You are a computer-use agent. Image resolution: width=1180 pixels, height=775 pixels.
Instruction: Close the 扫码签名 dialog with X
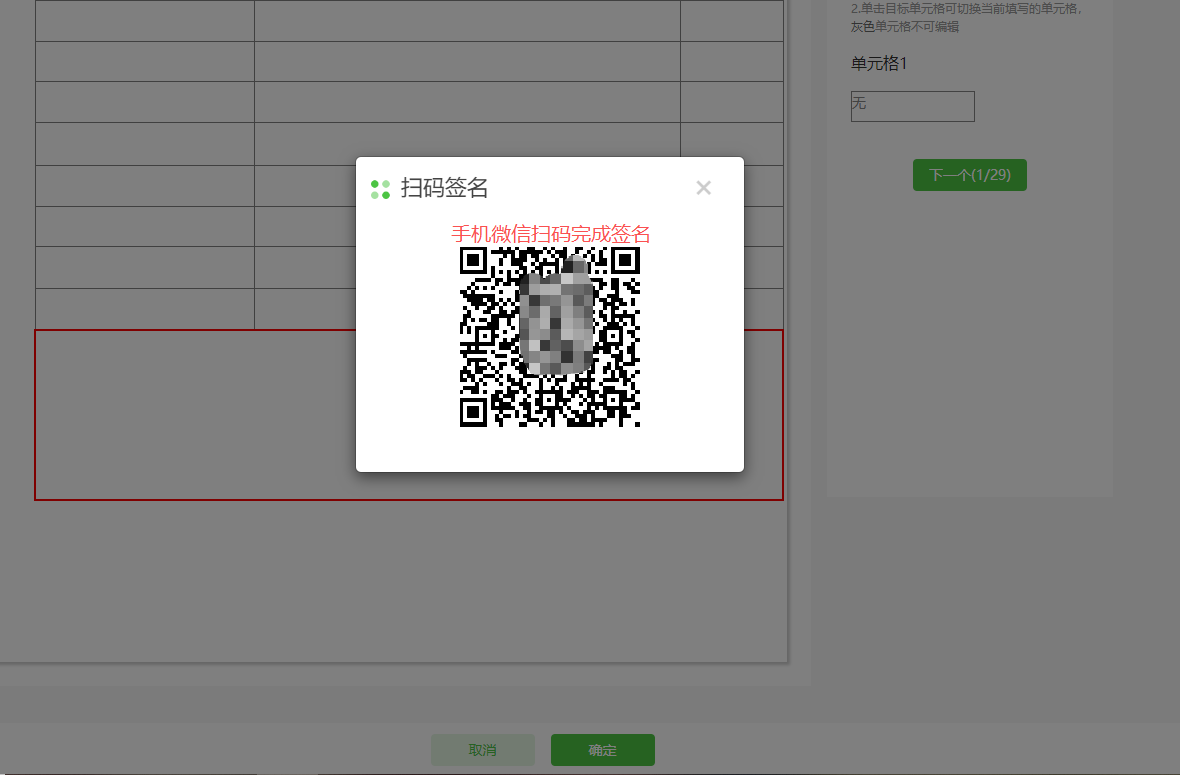[703, 188]
